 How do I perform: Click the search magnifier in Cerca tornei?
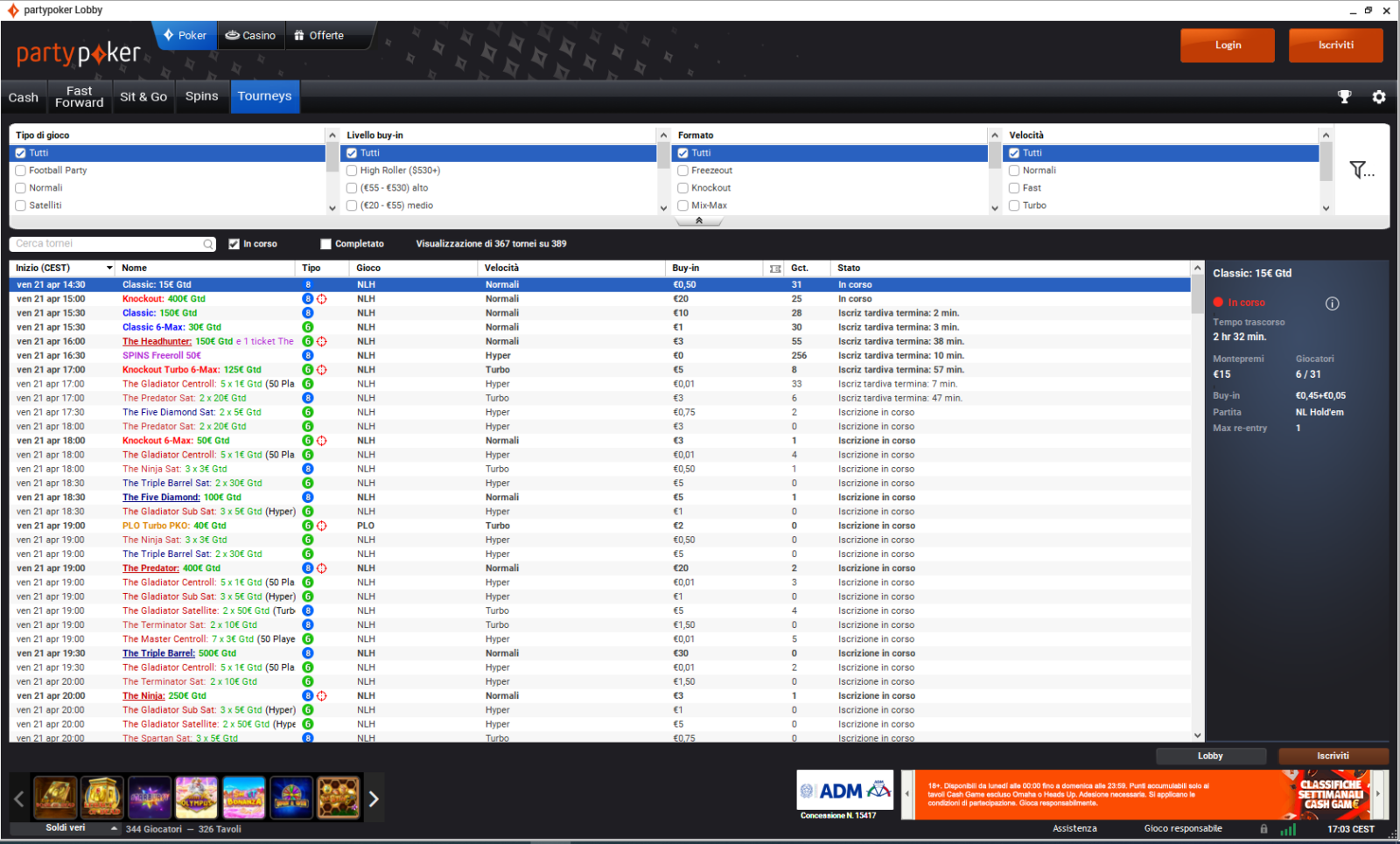coord(208,244)
